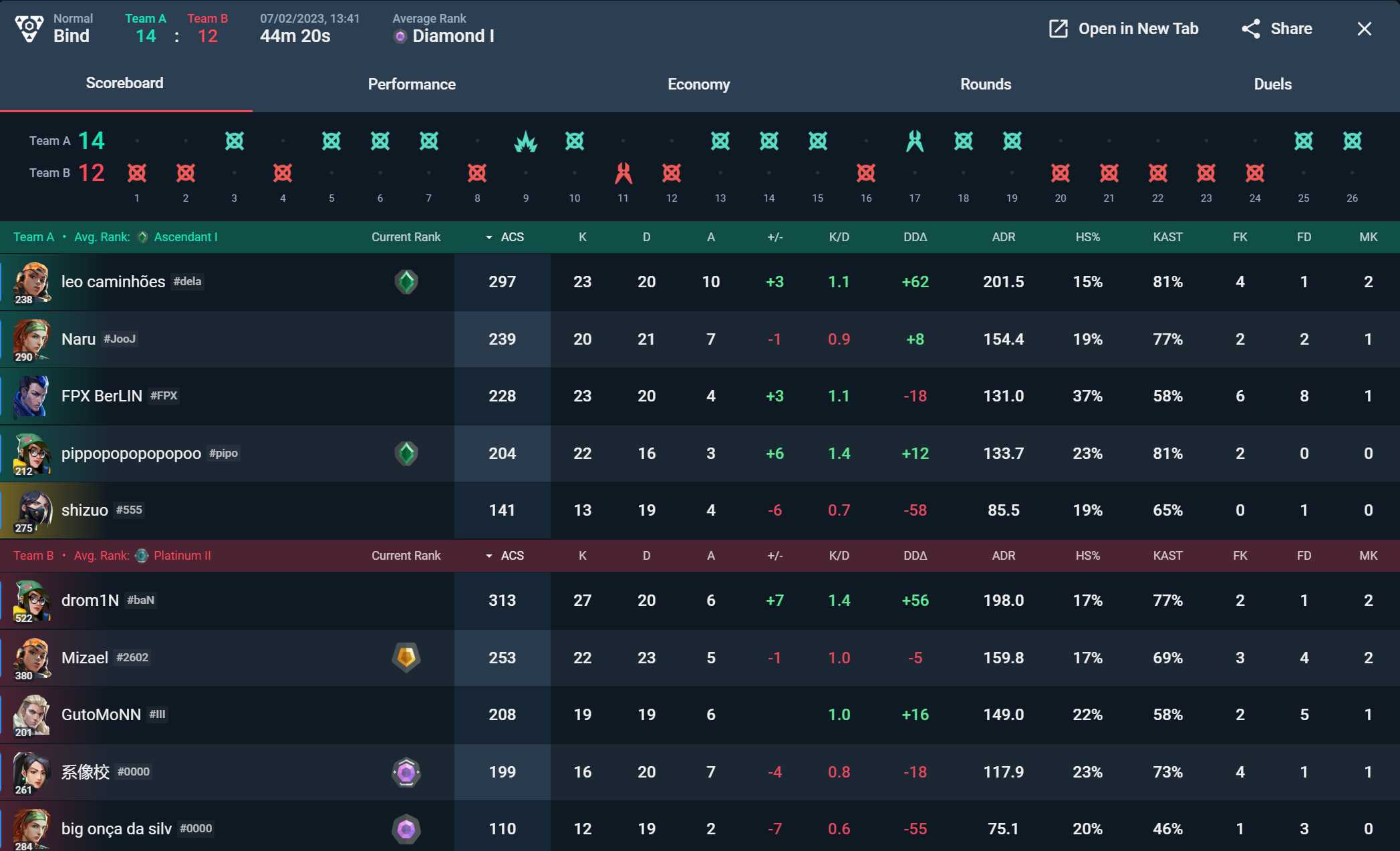
Task: Click Mizael gold rank icon
Action: 406,658
